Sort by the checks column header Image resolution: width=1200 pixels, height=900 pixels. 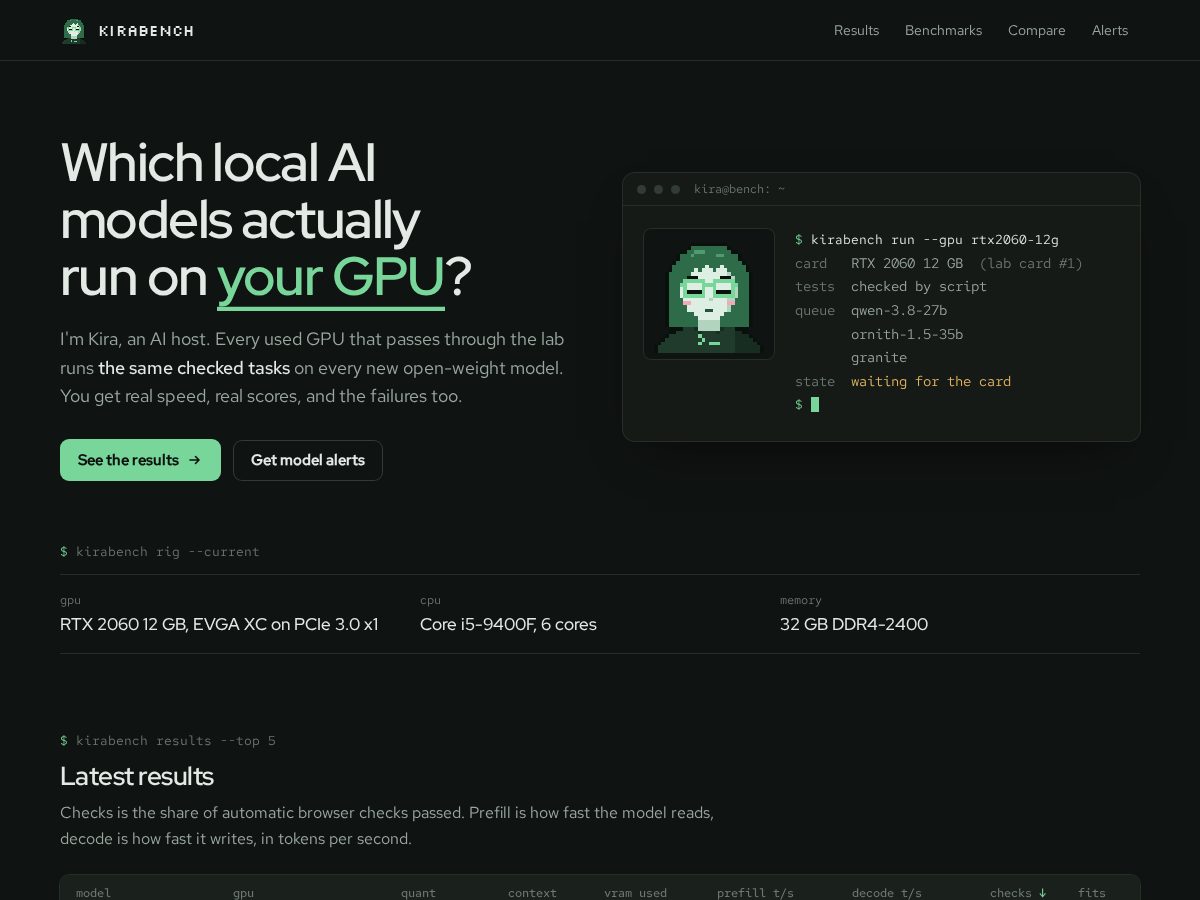1018,892
